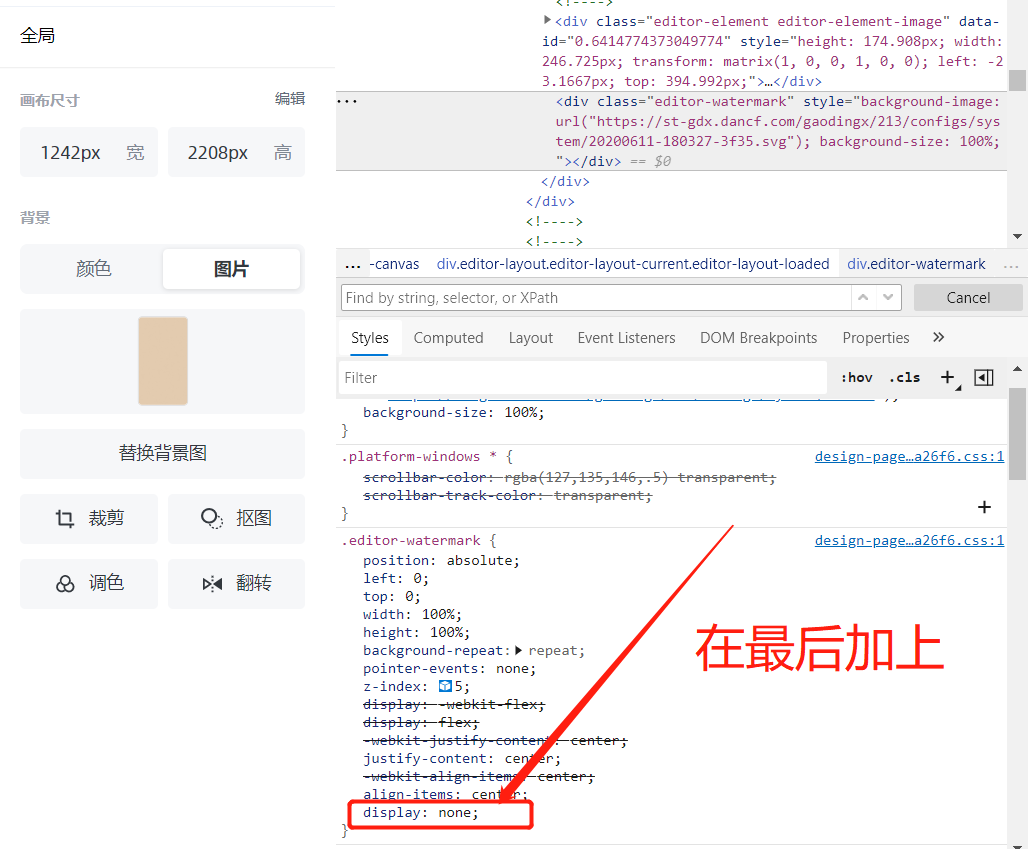The height and width of the screenshot is (849, 1028).
Task: Switch to the Styles tab
Action: tap(370, 338)
